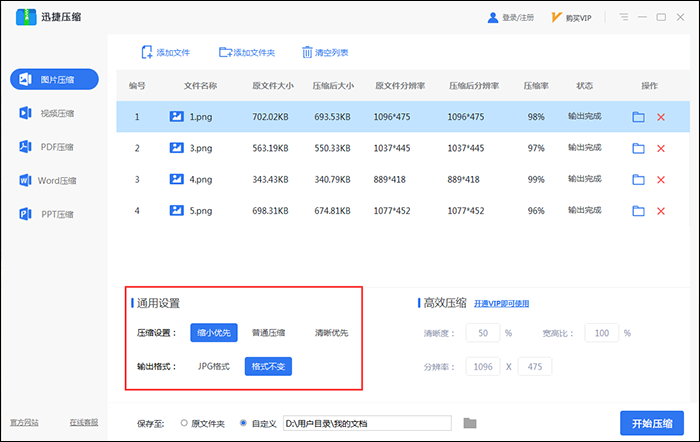Image resolution: width=700 pixels, height=442 pixels.
Task: Click resolution width field 1096
Action: [x=483, y=367]
